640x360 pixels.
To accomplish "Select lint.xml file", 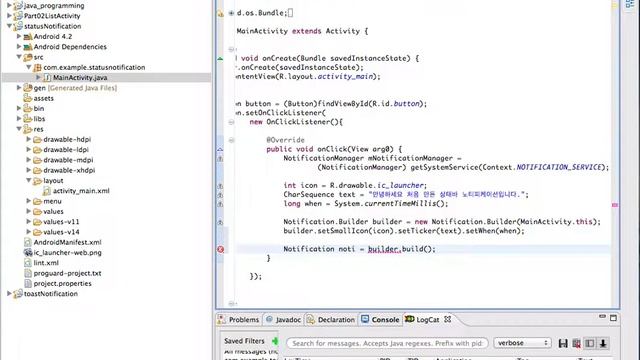I will point(46,263).
